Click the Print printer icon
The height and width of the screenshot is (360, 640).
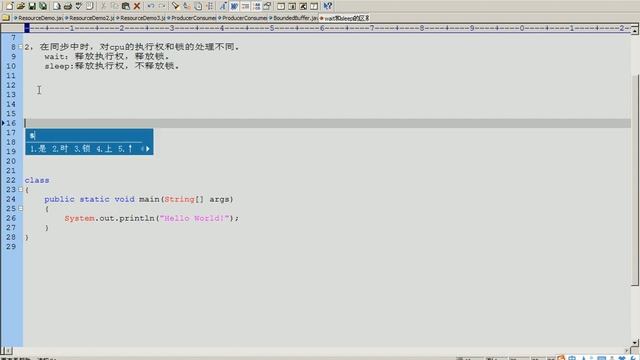68,6
